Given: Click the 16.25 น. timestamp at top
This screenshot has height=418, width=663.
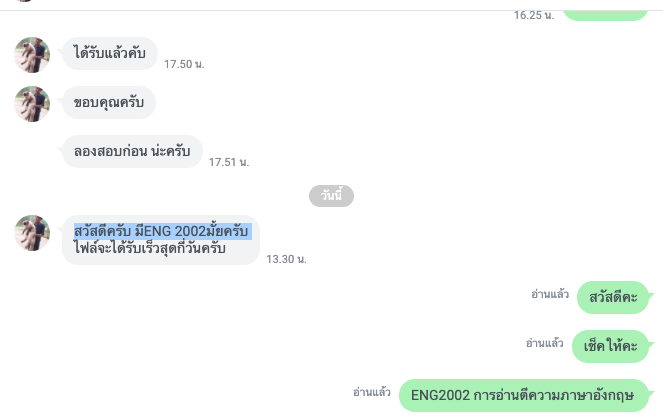Looking at the screenshot, I should [x=534, y=15].
